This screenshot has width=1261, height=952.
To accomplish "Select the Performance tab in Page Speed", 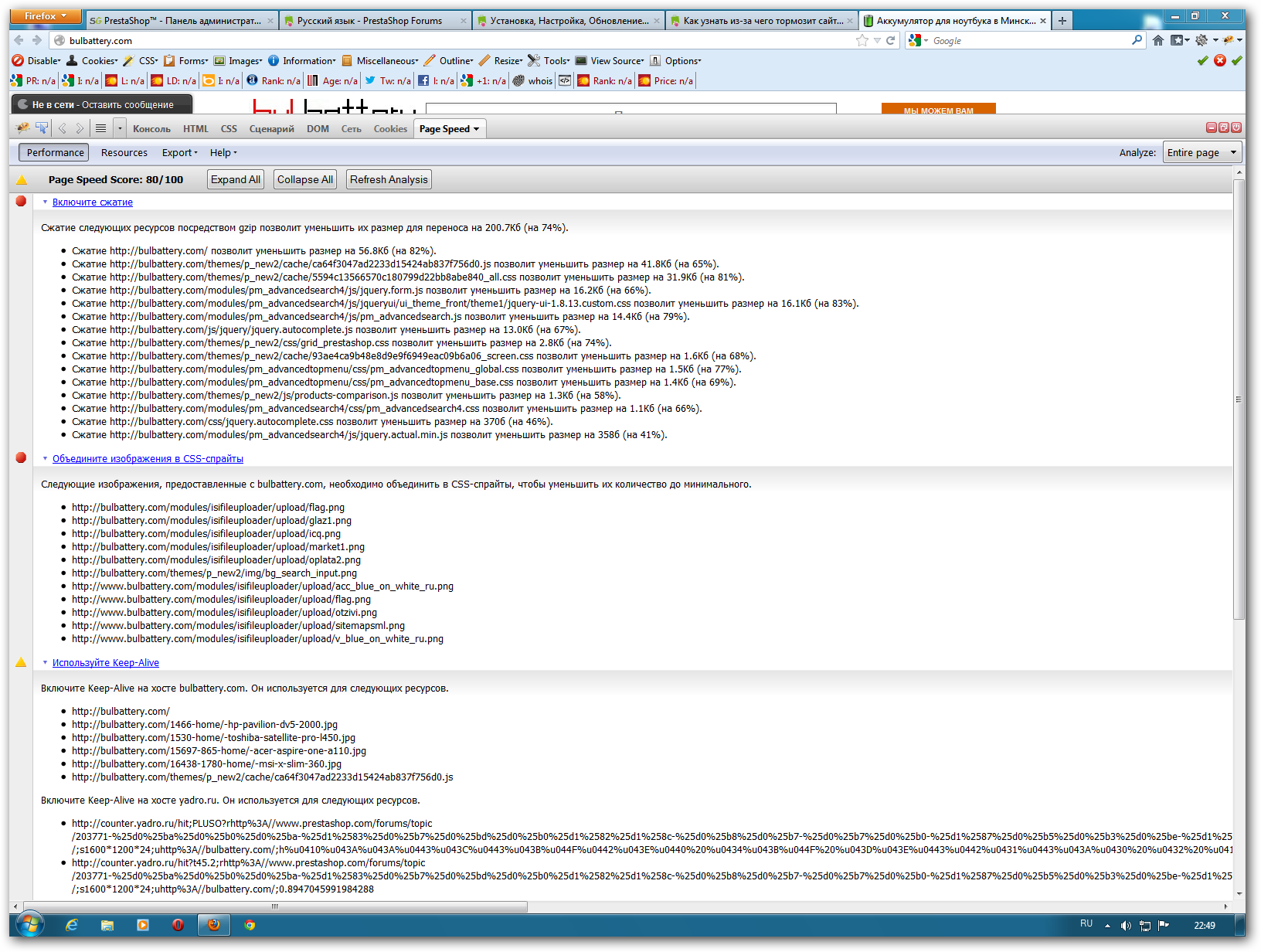I will point(54,152).
